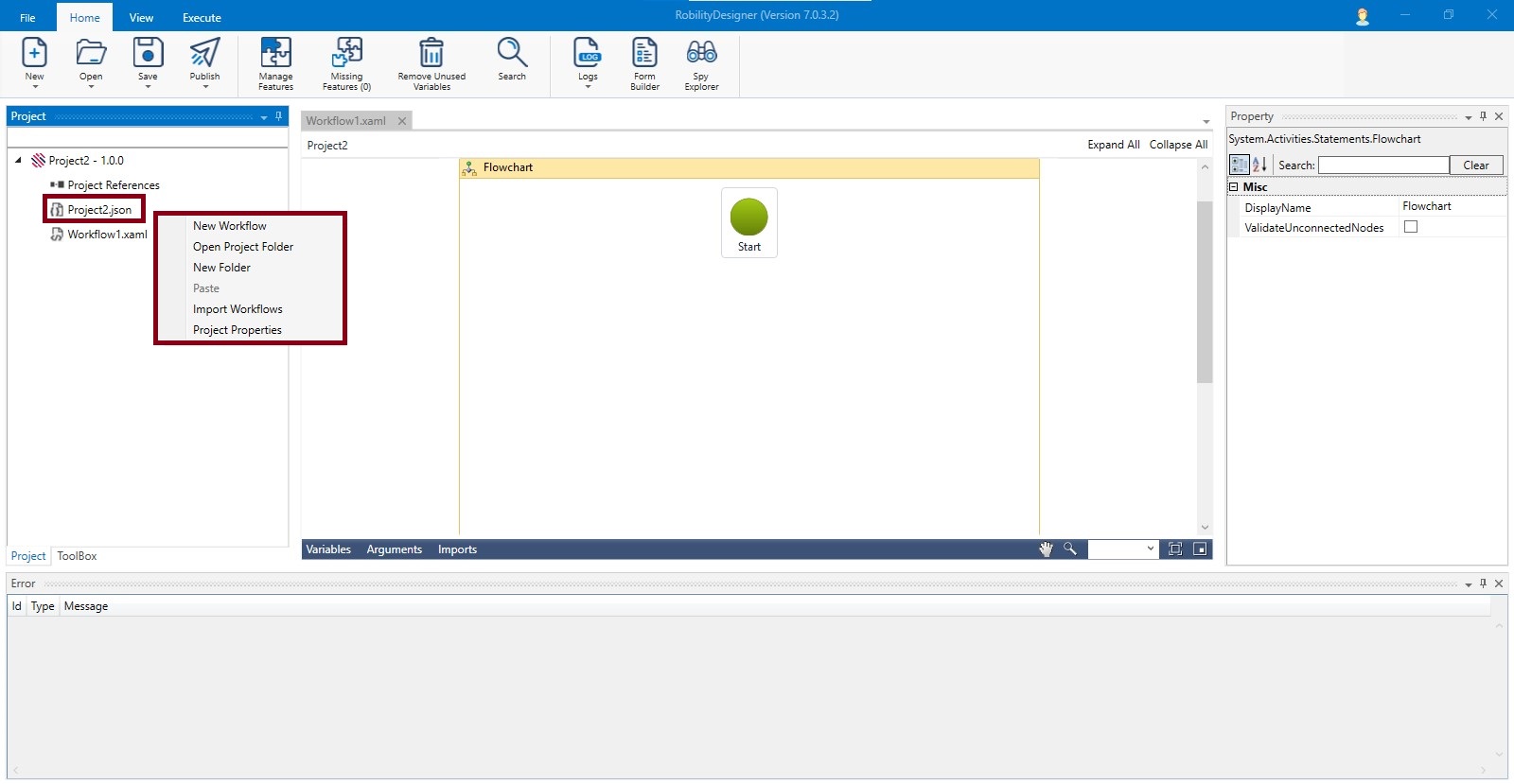Click the Search icon in the ribbon
Screen dimensions: 1514x784
click(512, 55)
